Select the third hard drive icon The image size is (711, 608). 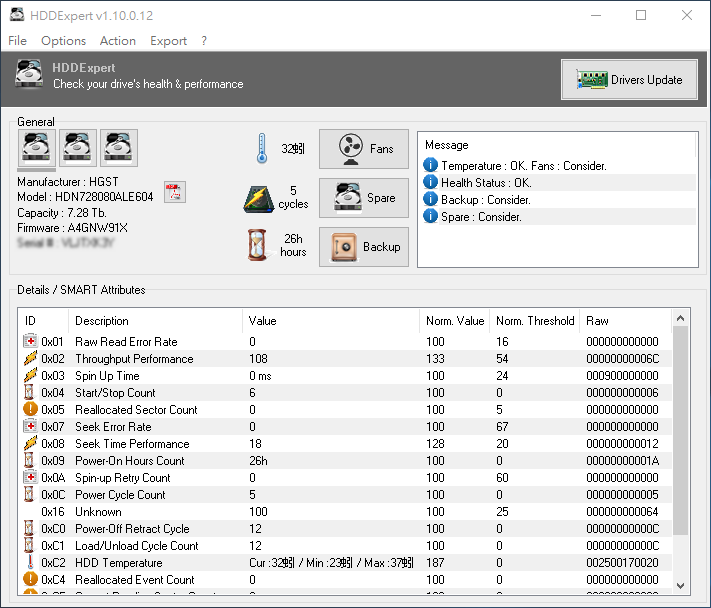[118, 148]
